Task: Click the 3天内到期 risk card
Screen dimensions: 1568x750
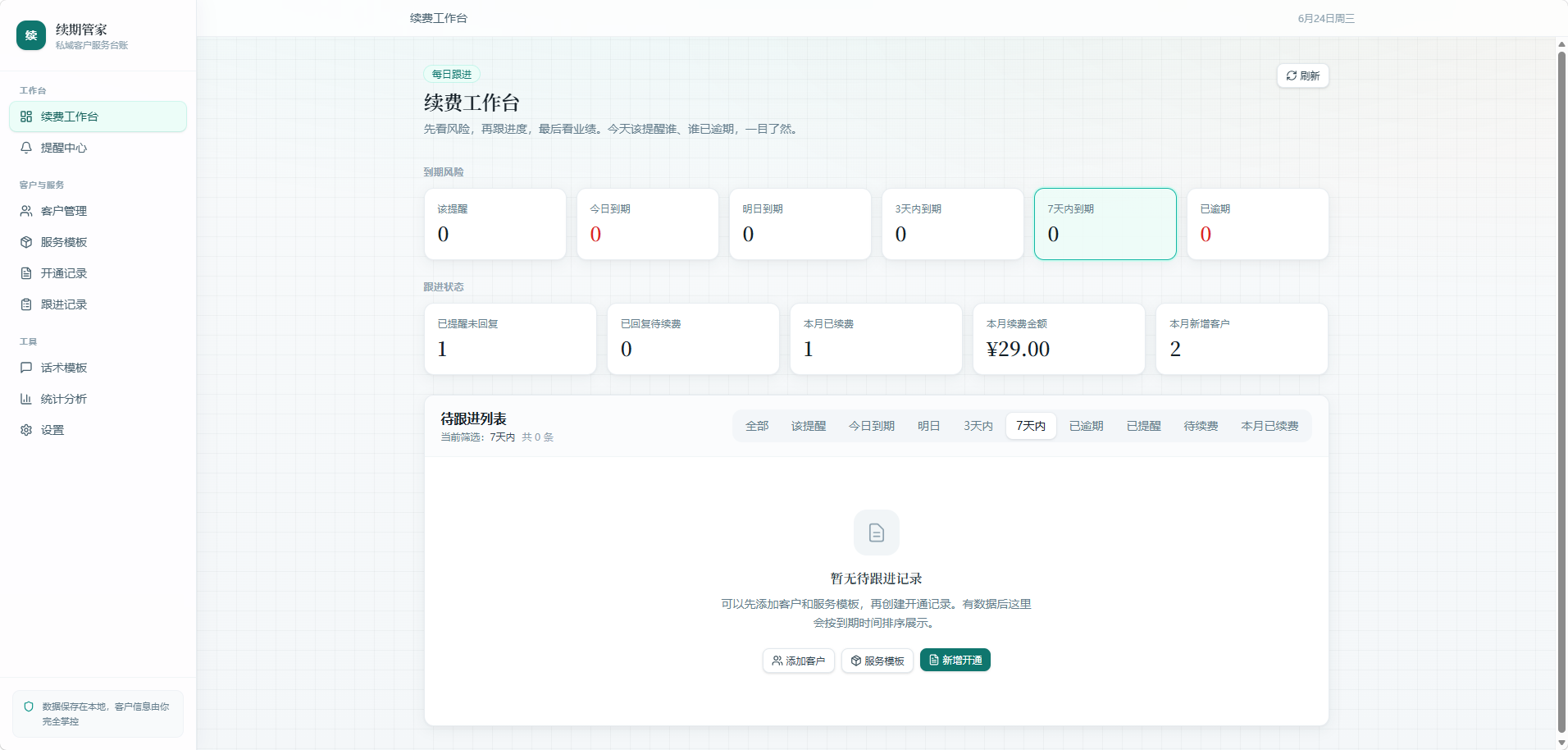Action: click(x=953, y=224)
